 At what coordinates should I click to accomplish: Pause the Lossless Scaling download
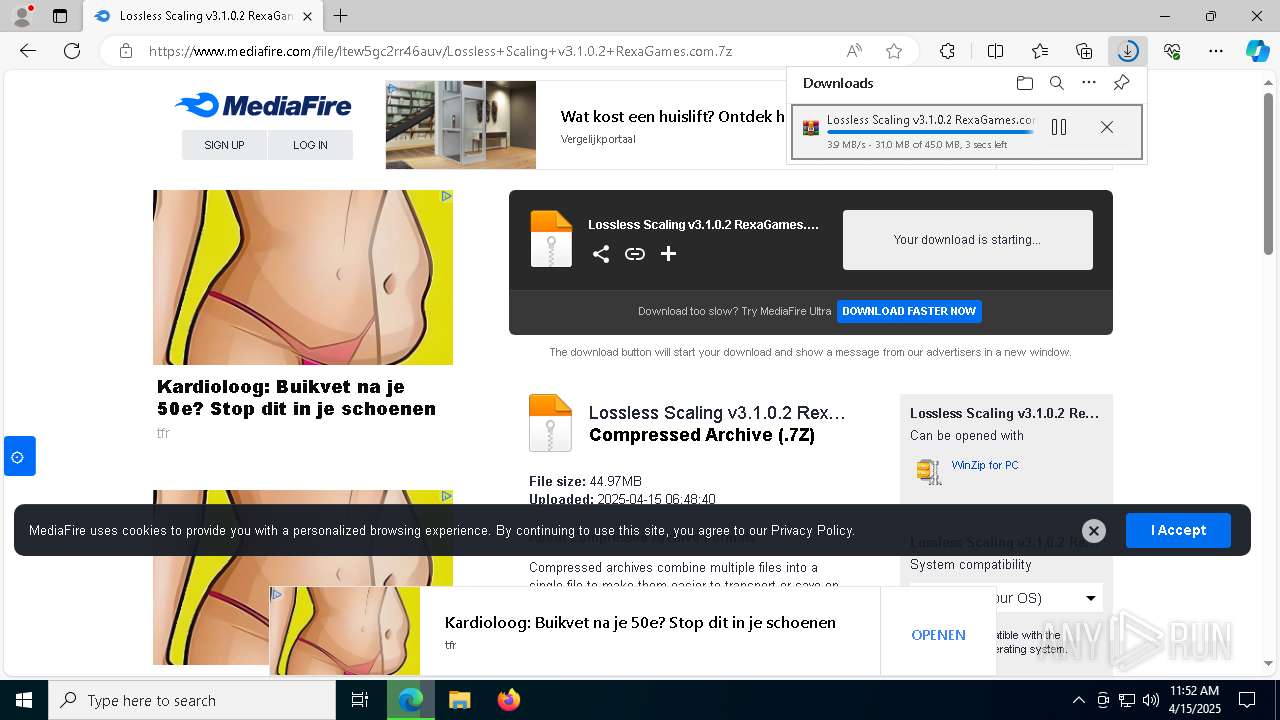(x=1059, y=127)
